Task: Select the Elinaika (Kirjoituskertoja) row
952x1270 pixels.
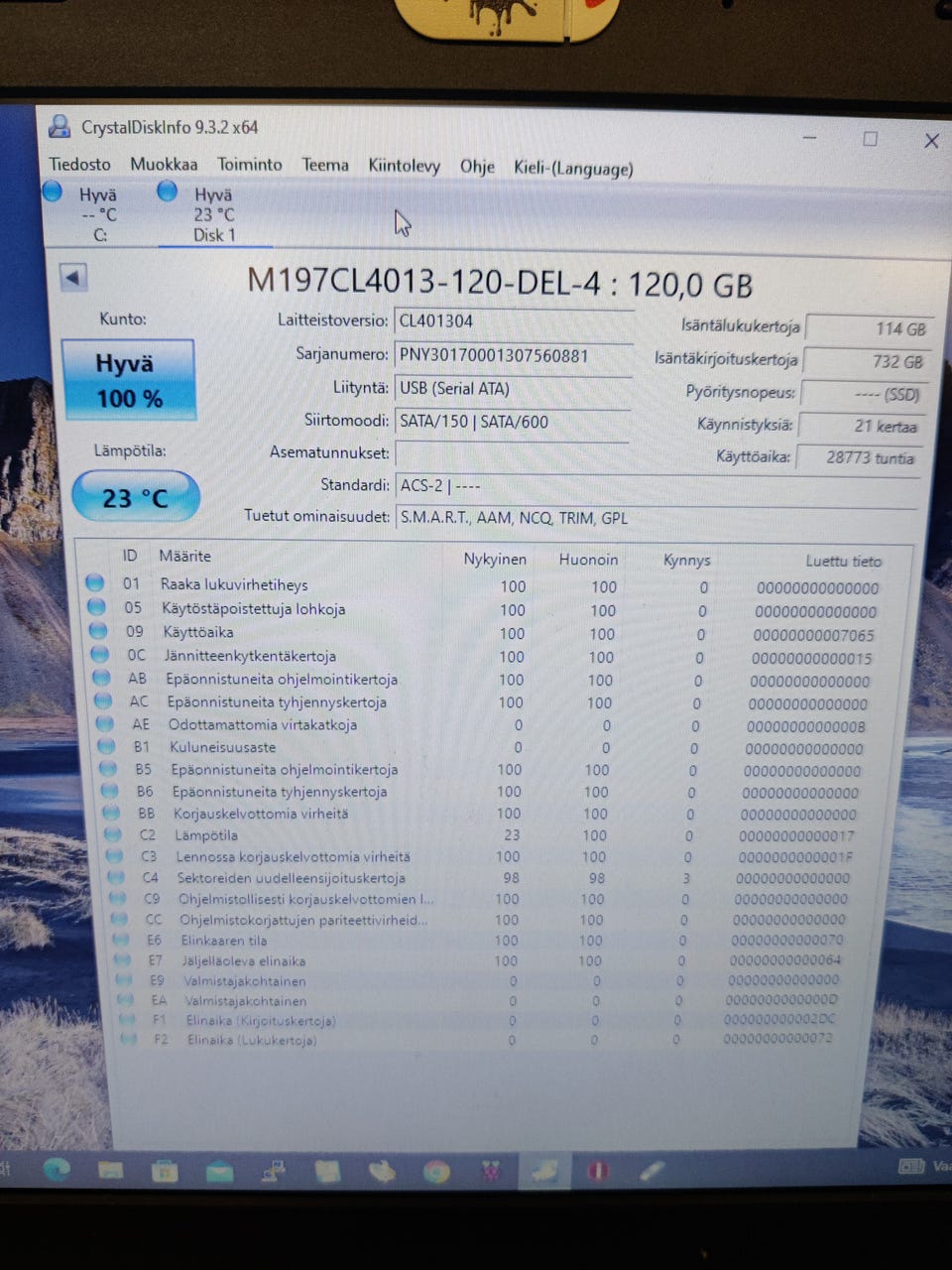Action: tap(478, 1020)
